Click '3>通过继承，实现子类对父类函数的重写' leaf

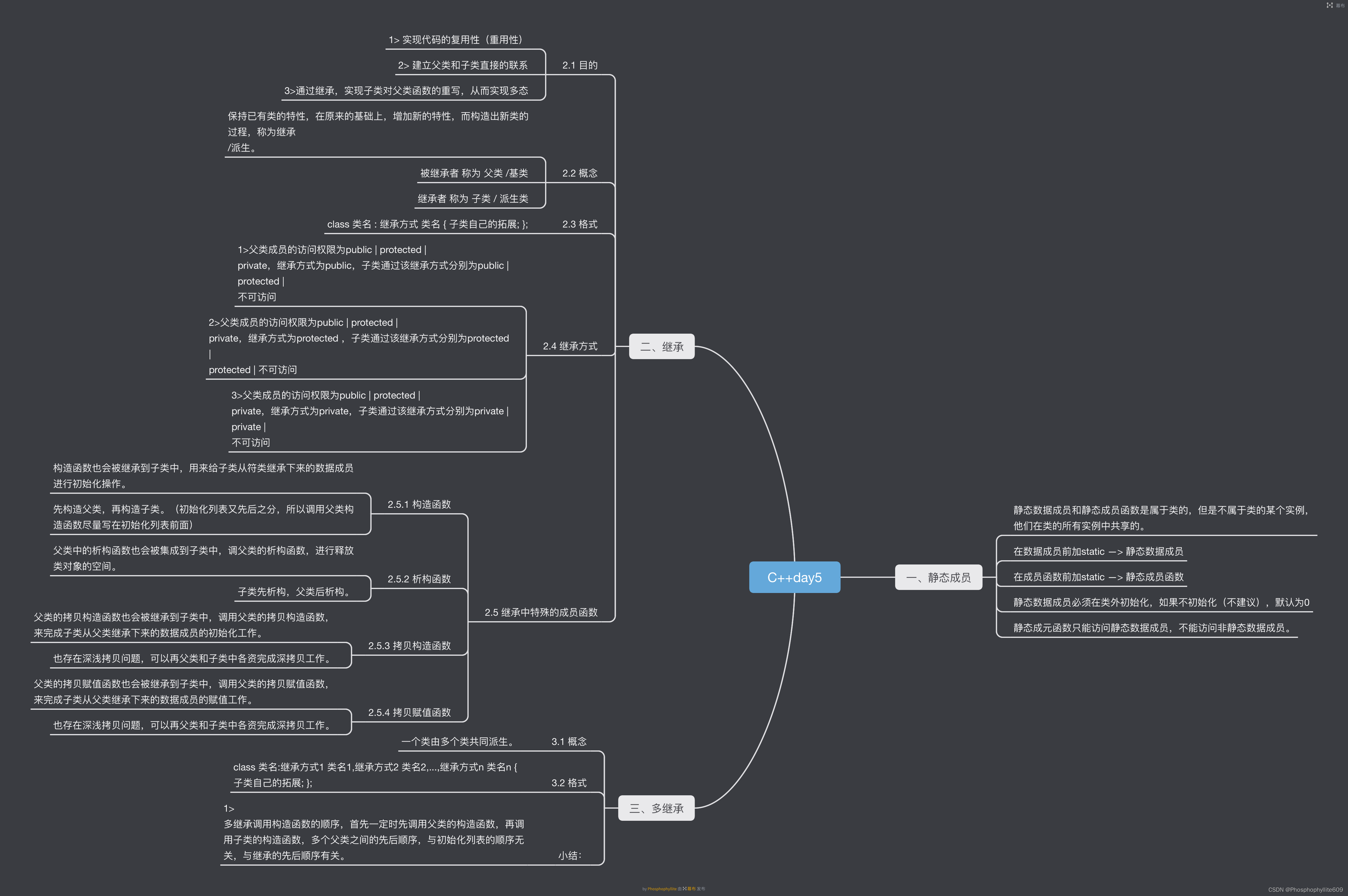tap(406, 90)
